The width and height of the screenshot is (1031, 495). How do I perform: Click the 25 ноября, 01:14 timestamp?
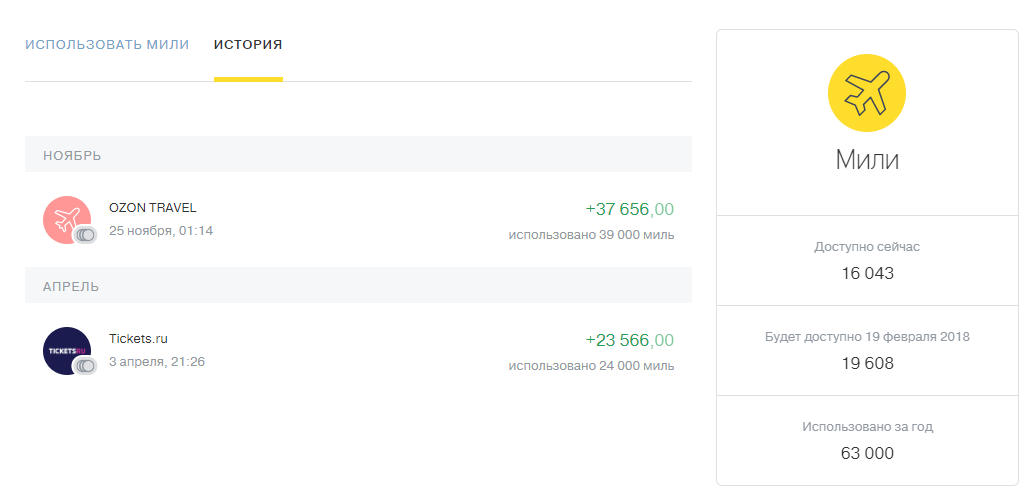click(x=161, y=231)
